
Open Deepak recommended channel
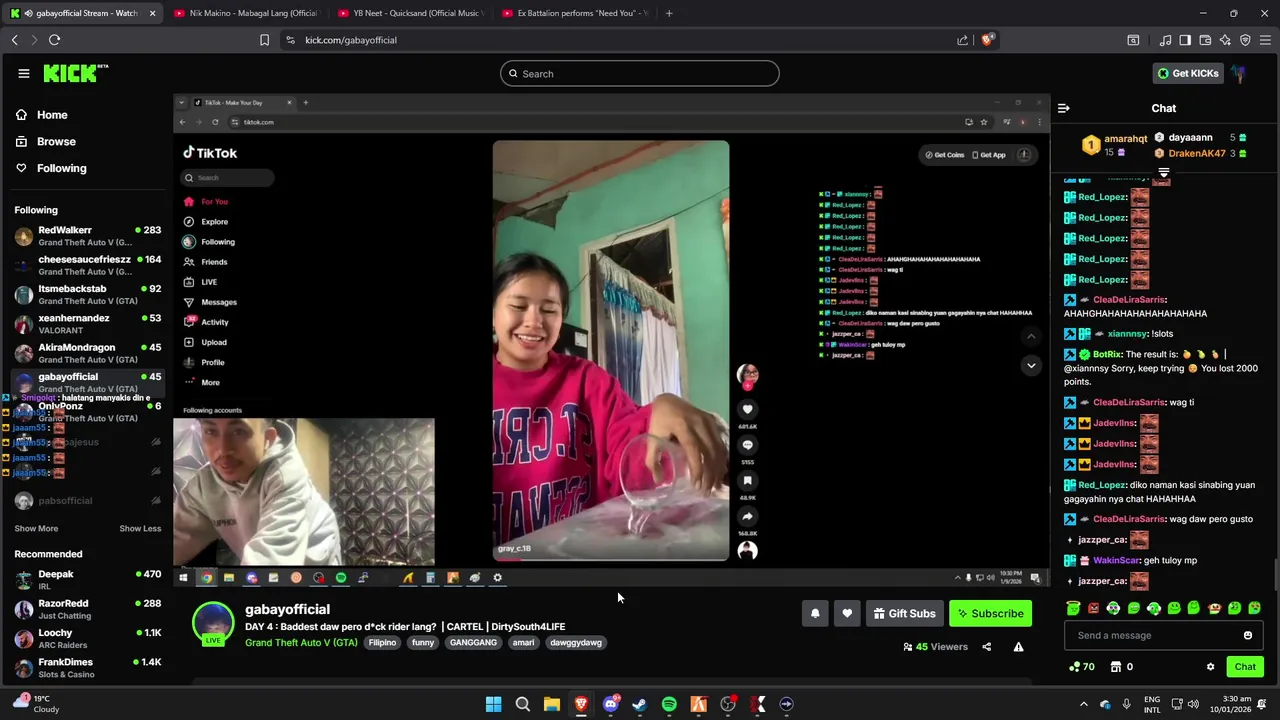click(x=88, y=580)
